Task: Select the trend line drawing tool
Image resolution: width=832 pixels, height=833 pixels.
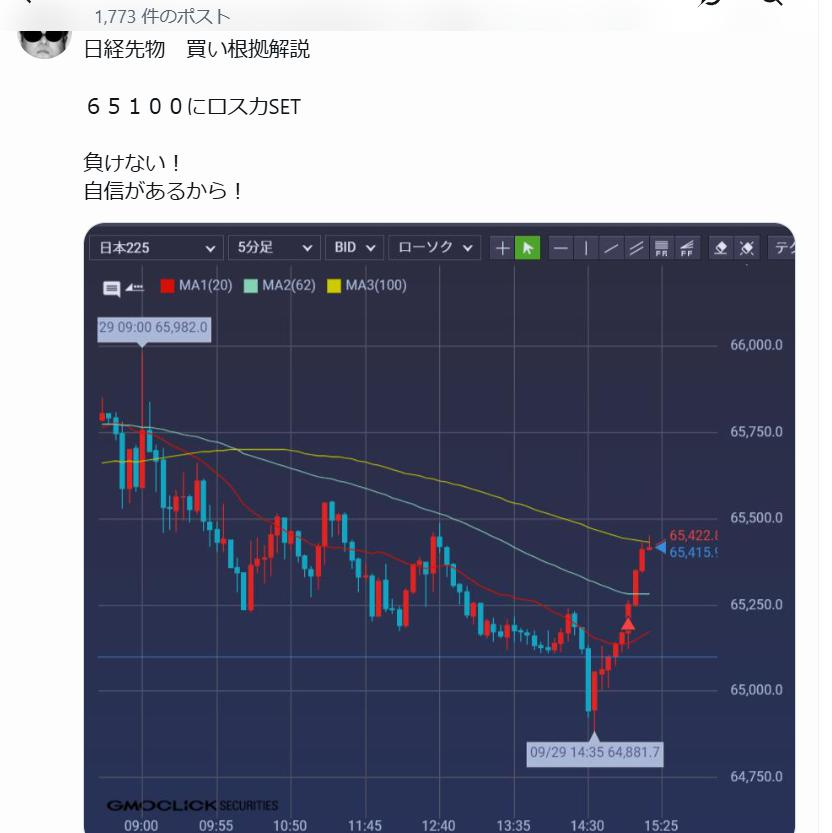Action: coord(611,248)
